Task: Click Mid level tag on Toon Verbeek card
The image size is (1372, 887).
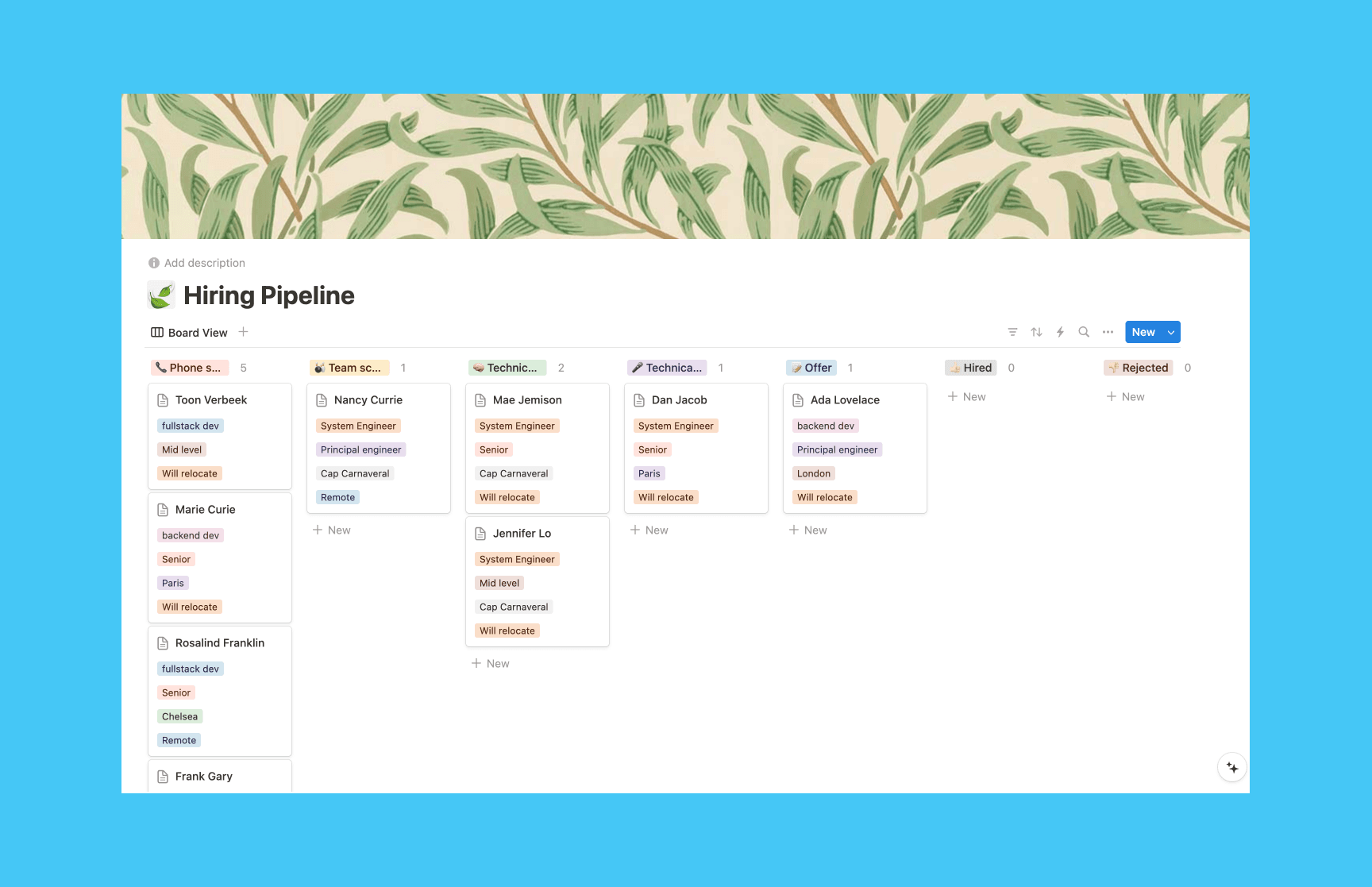Action: [x=182, y=449]
